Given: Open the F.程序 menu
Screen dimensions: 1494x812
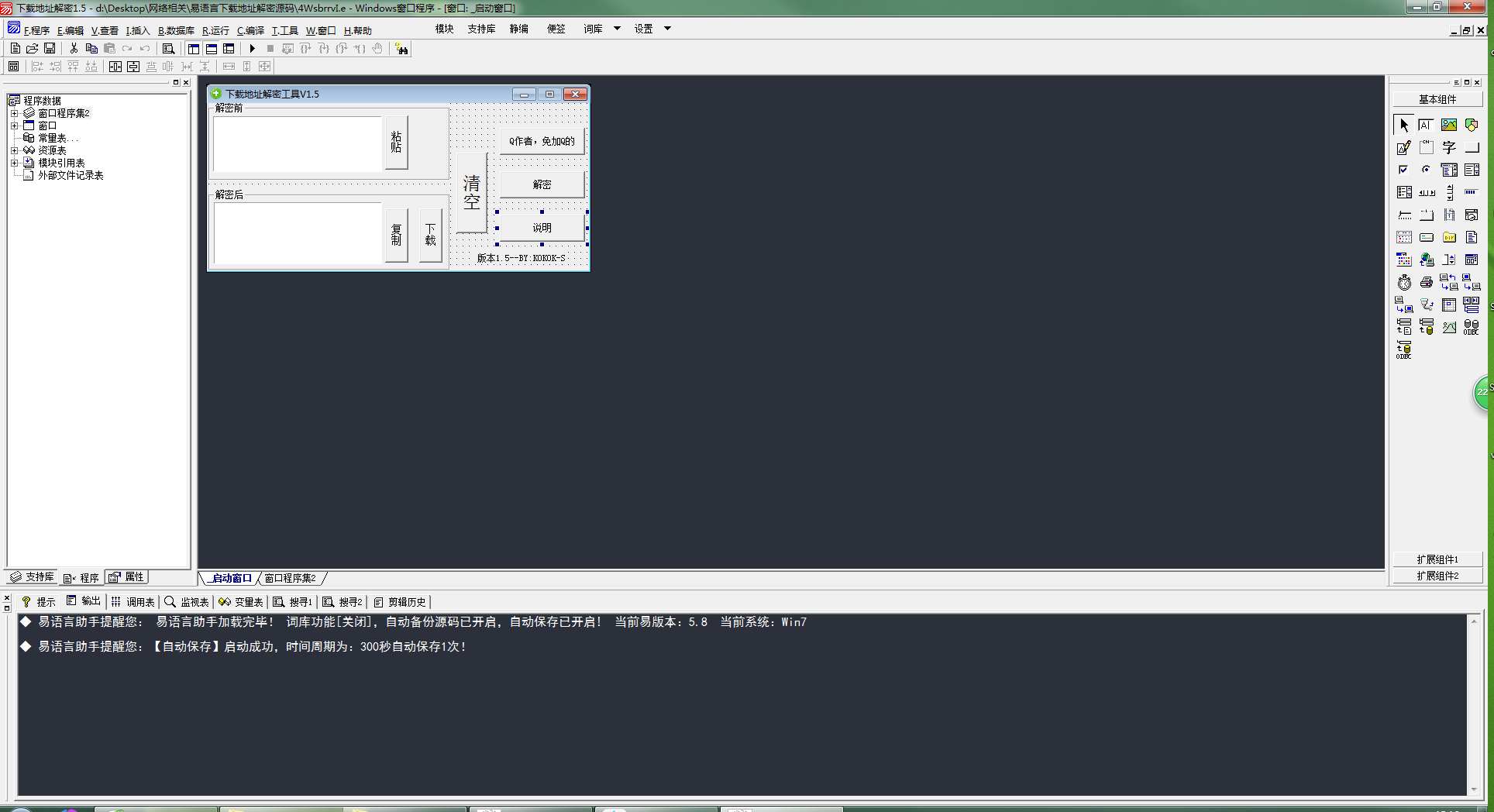Looking at the screenshot, I should pyautogui.click(x=36, y=30).
